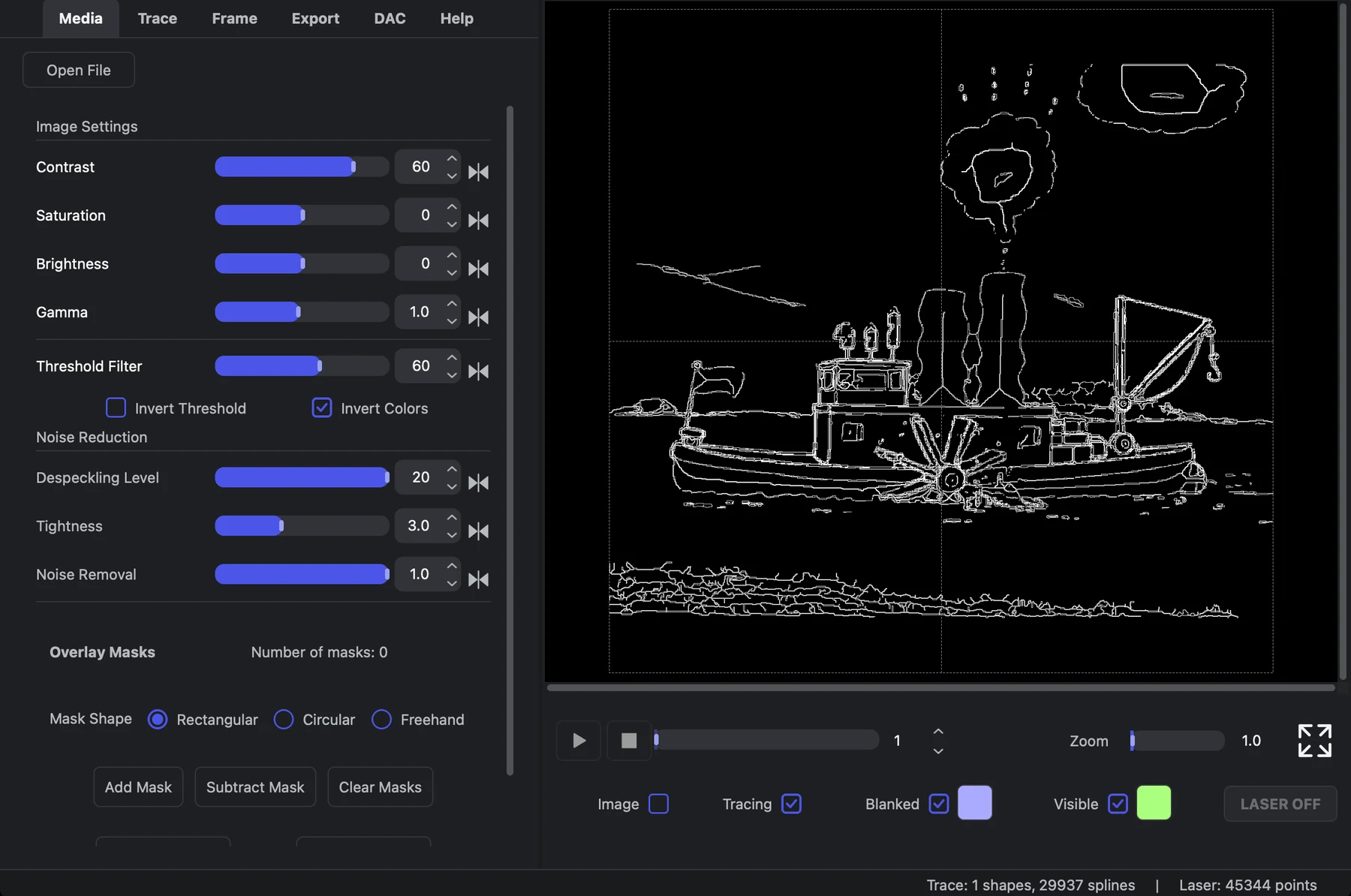Switch to the Trace tab
This screenshot has height=896, width=1351.
point(157,19)
